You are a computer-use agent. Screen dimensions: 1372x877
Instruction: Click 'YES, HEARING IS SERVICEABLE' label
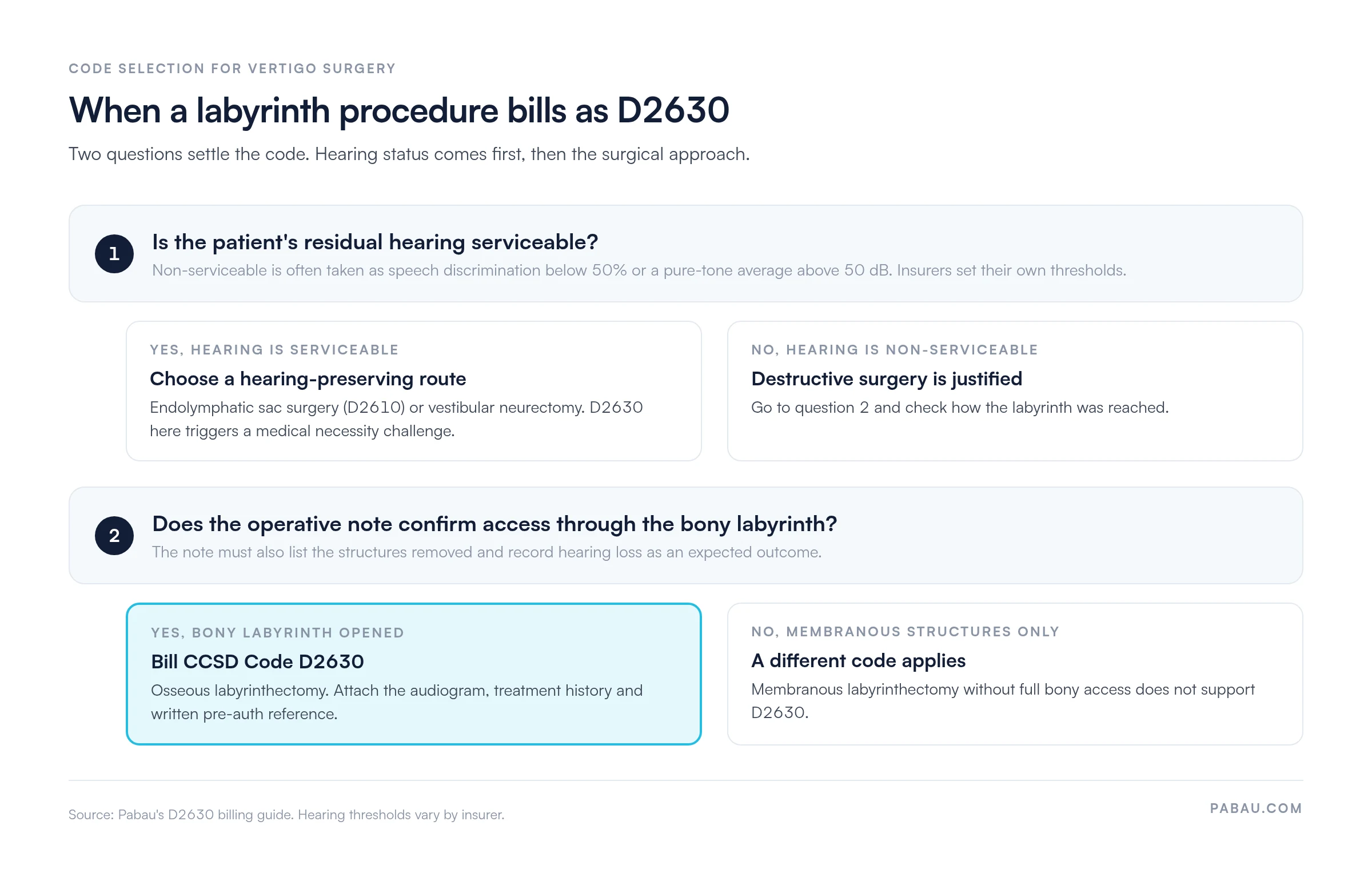point(274,350)
